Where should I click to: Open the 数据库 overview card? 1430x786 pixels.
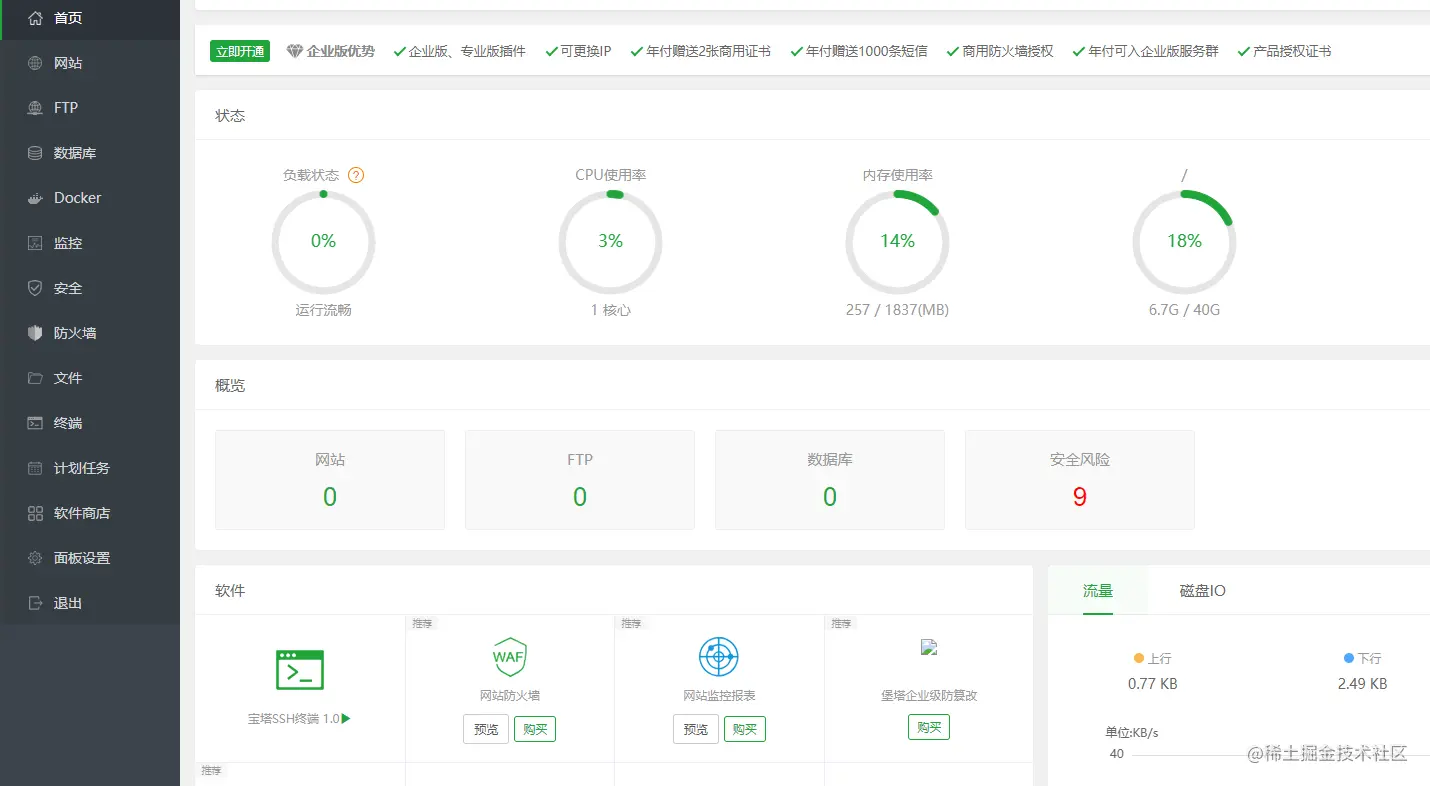830,480
